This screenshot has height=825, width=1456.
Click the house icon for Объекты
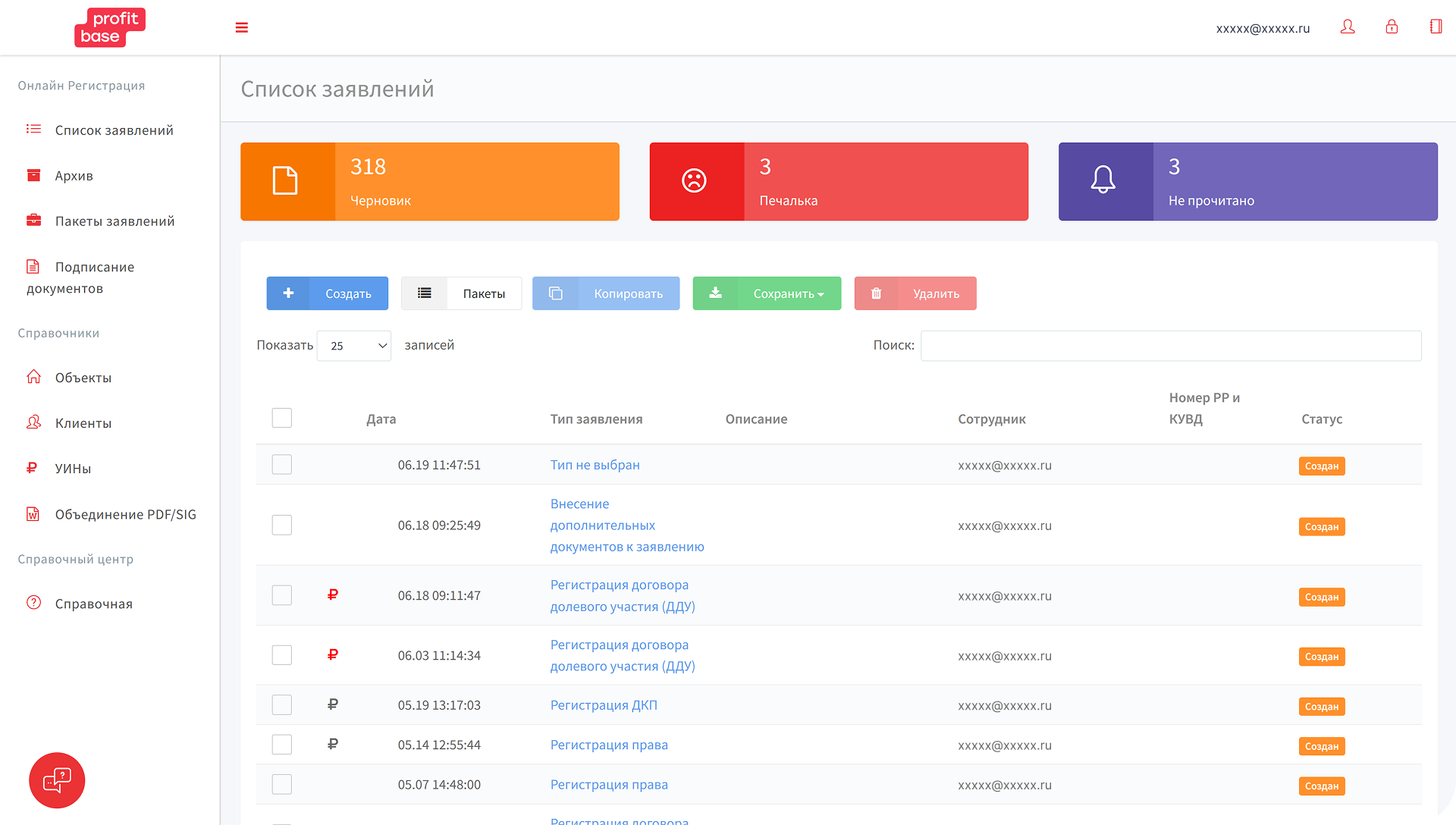click(33, 377)
